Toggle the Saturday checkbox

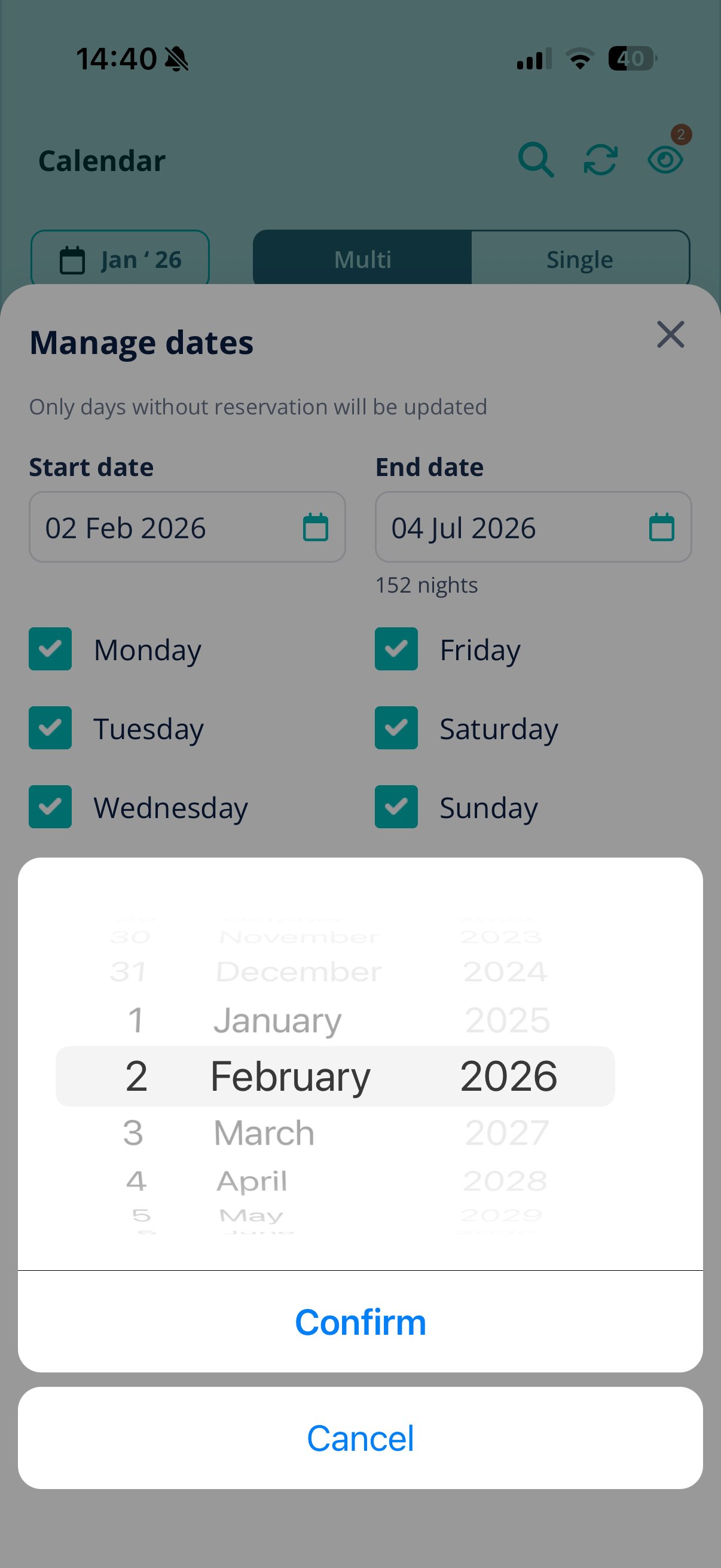tap(396, 728)
